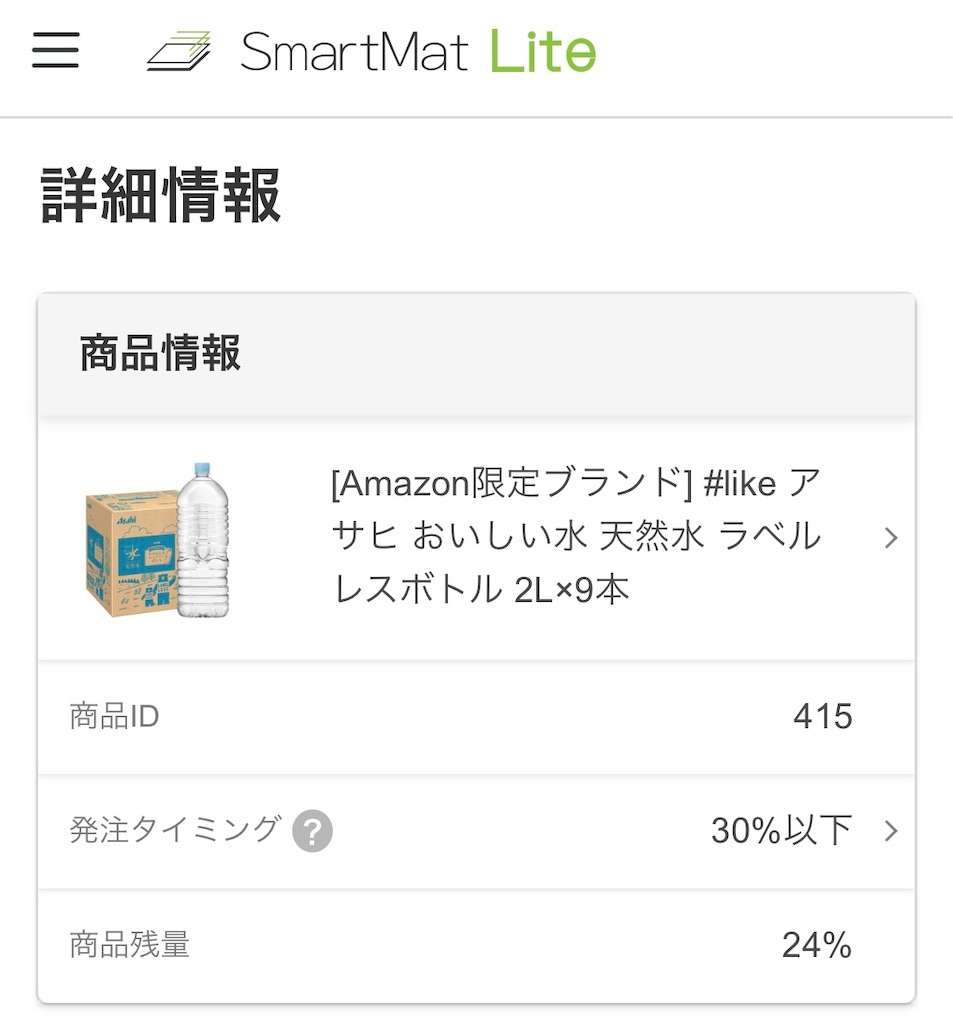Viewport: 953px width, 1024px height.
Task: Click the 詳細情報 page heading
Action: point(161,196)
